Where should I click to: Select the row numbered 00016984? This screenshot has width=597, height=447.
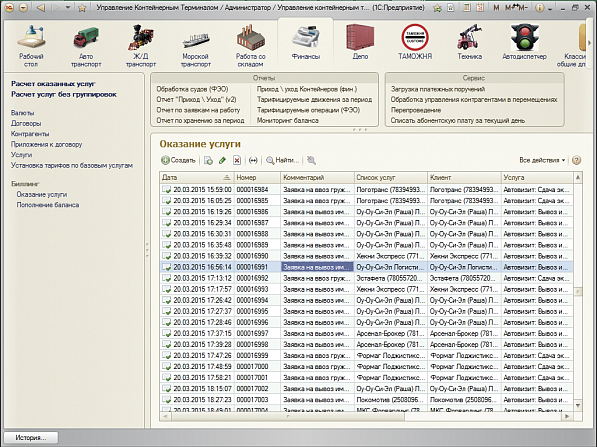[x=366, y=189]
